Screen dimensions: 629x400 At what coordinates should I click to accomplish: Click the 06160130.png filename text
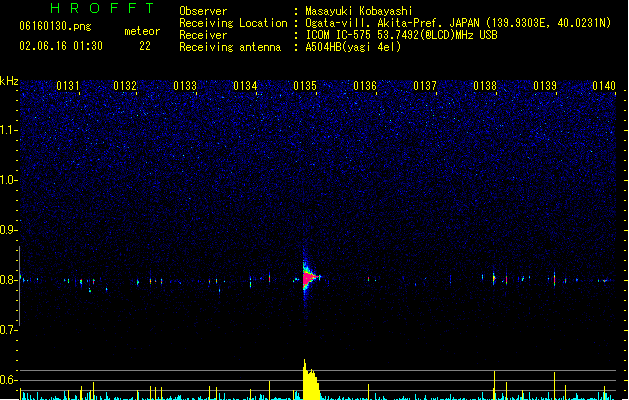(55, 26)
